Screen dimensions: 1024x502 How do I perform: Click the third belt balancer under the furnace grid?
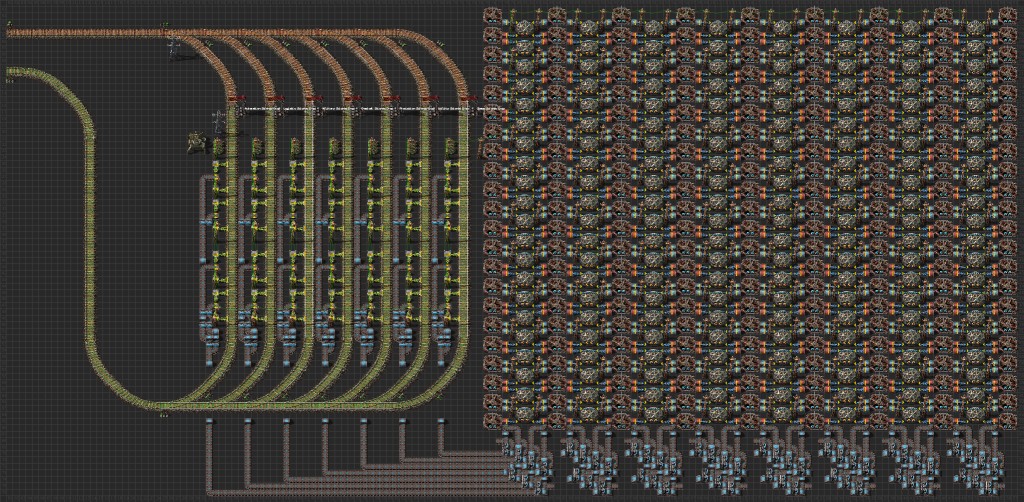click(x=654, y=462)
